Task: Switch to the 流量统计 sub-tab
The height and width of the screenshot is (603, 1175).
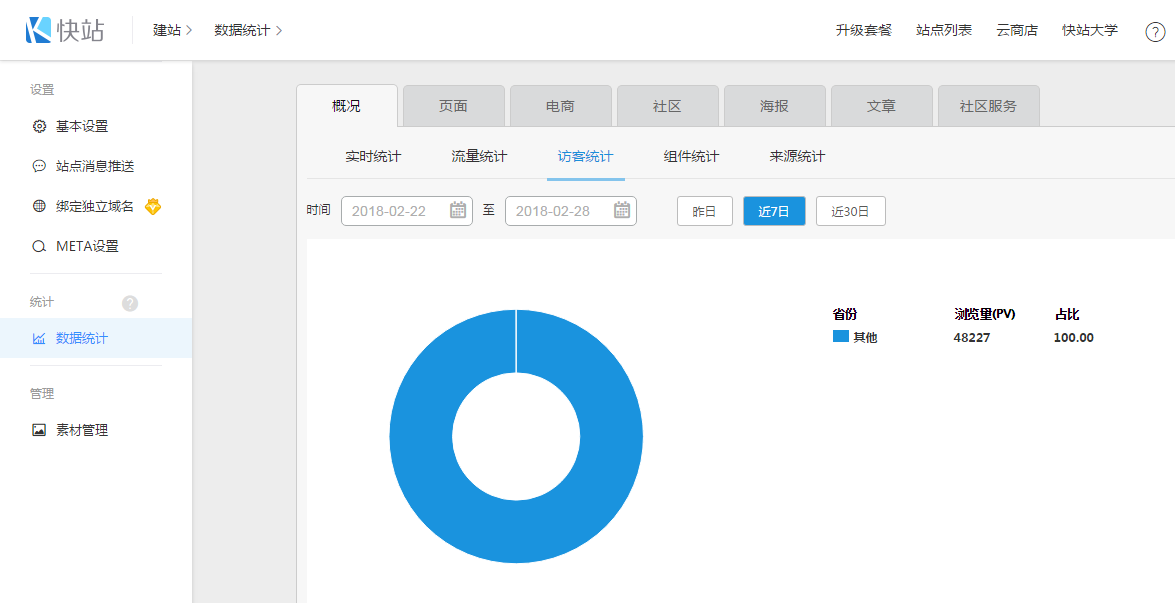Action: tap(479, 156)
